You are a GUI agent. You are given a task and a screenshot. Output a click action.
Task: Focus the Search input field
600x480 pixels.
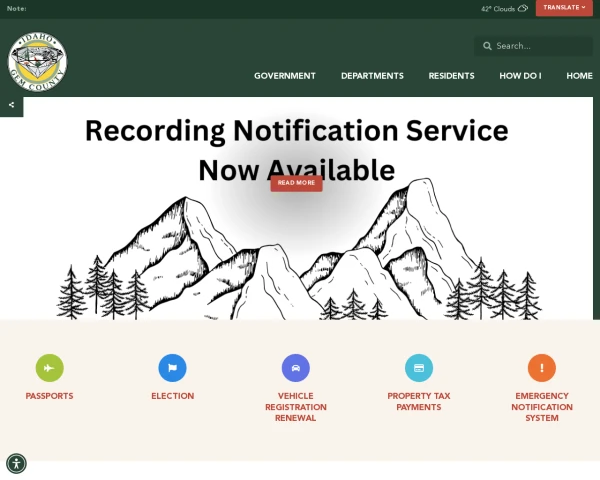(533, 46)
